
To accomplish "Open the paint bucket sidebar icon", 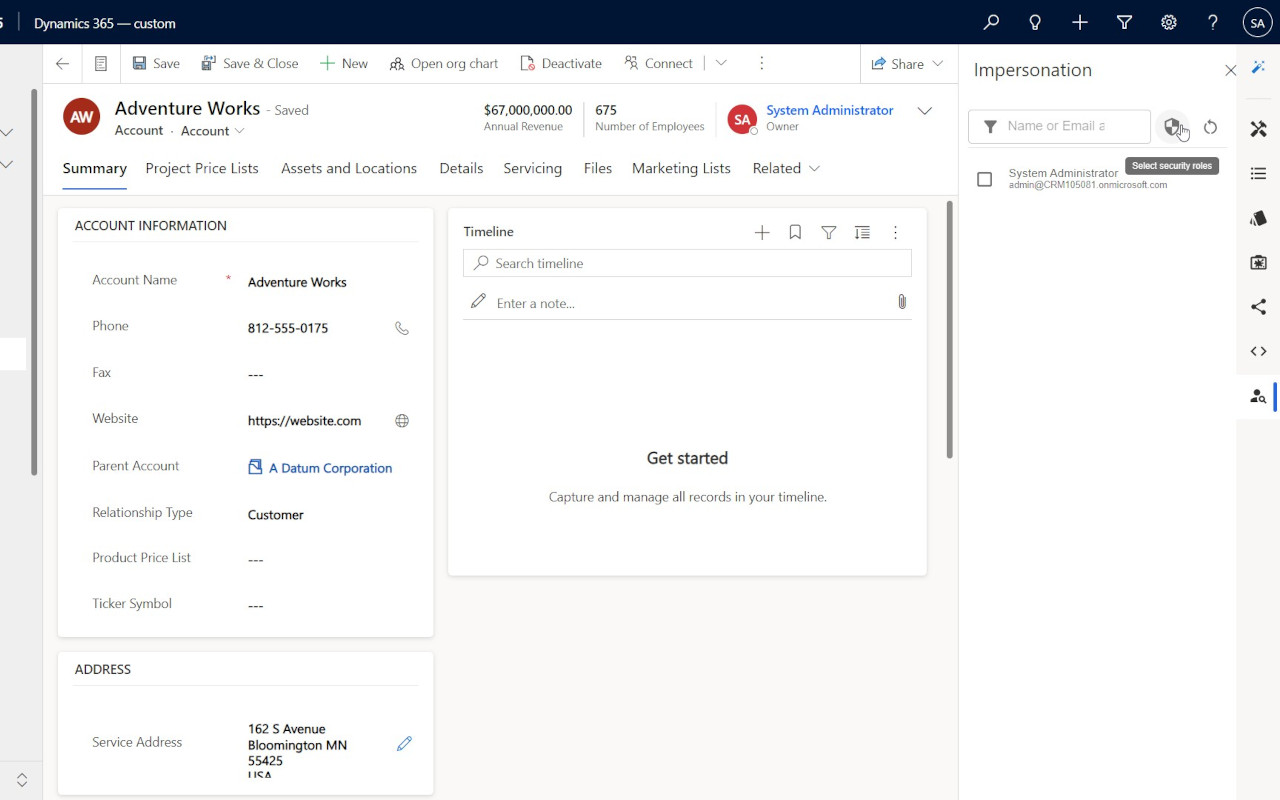I will (x=1258, y=218).
